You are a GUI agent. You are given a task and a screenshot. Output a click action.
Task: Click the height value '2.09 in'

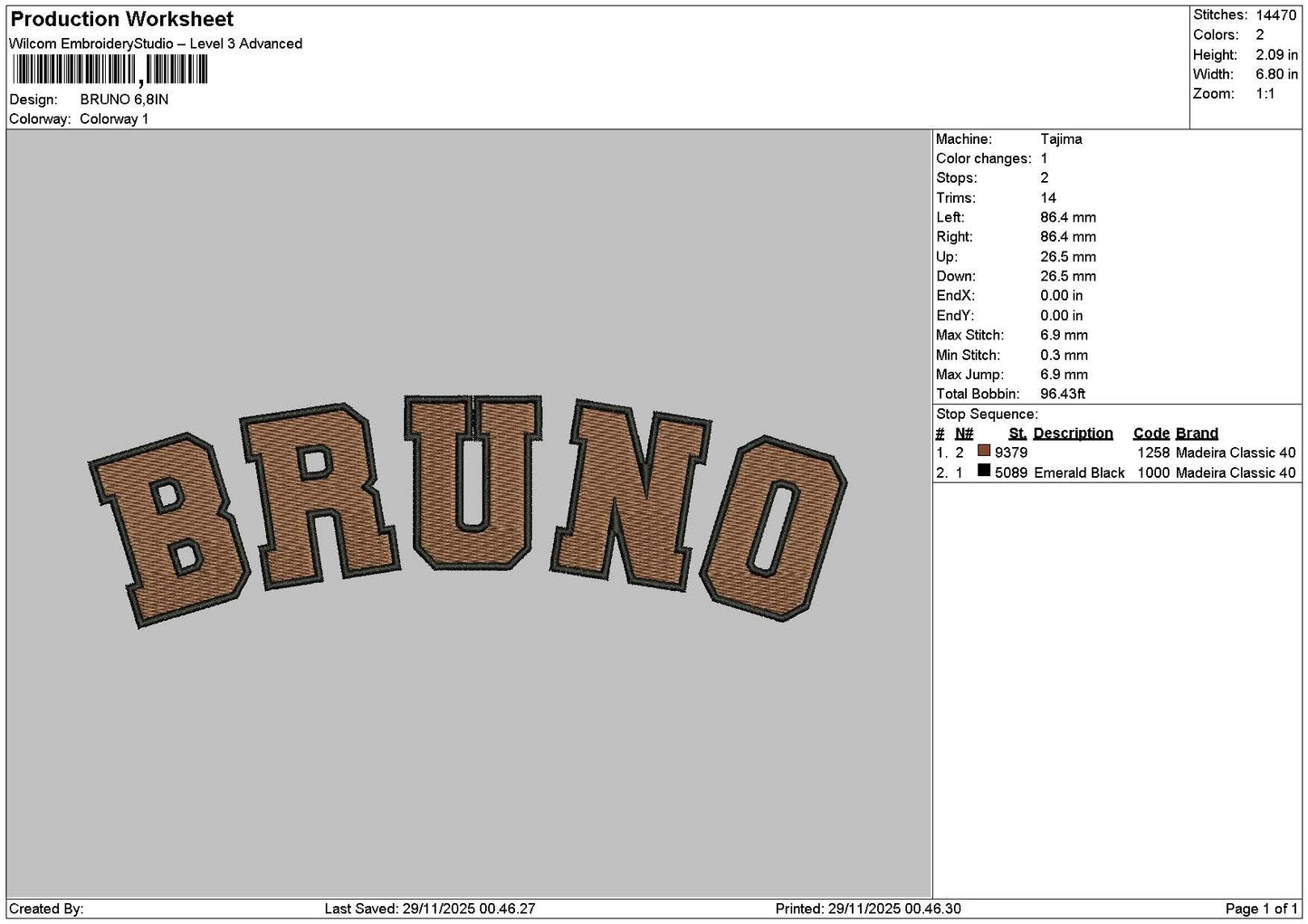click(1276, 54)
